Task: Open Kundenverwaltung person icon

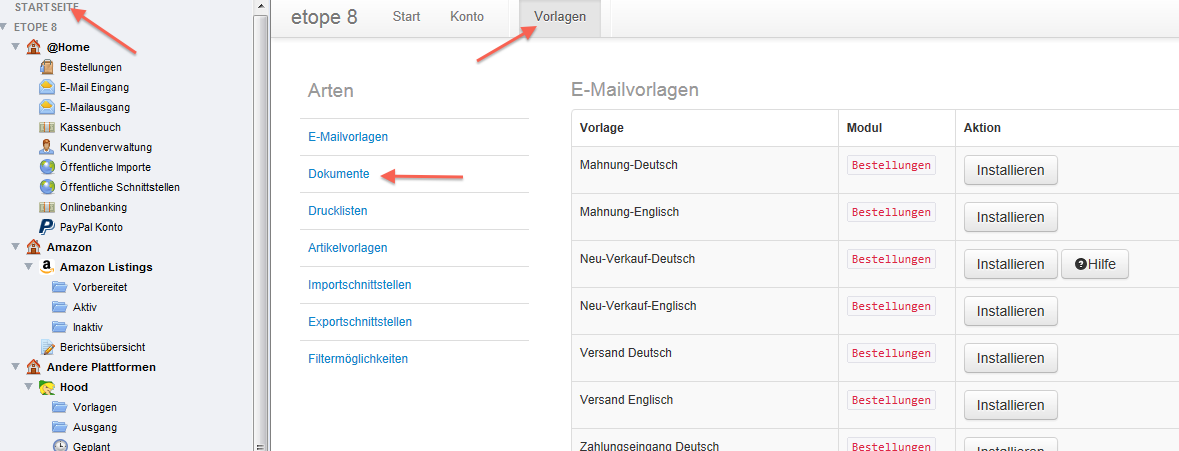Action: pyautogui.click(x=47, y=147)
